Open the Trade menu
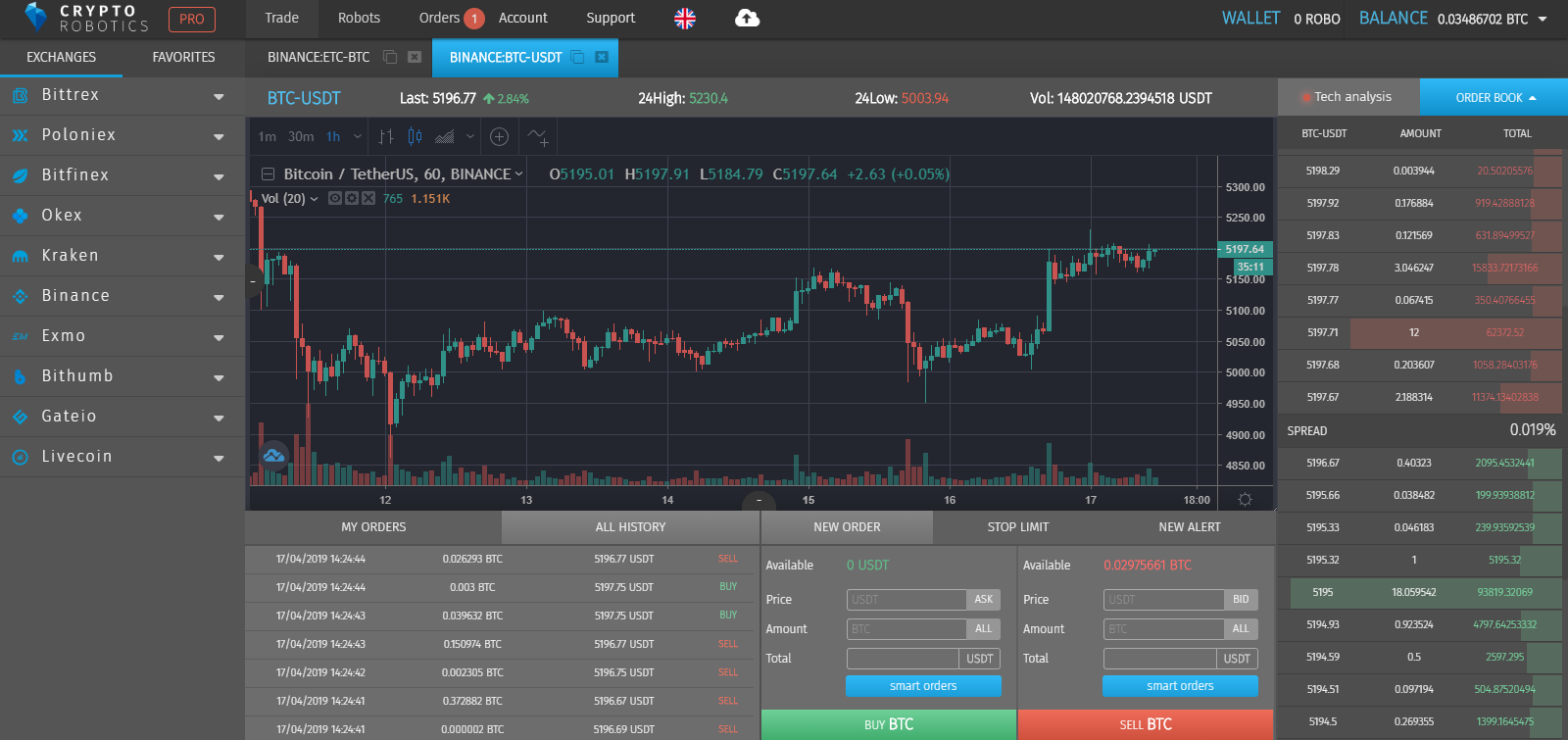 point(281,18)
